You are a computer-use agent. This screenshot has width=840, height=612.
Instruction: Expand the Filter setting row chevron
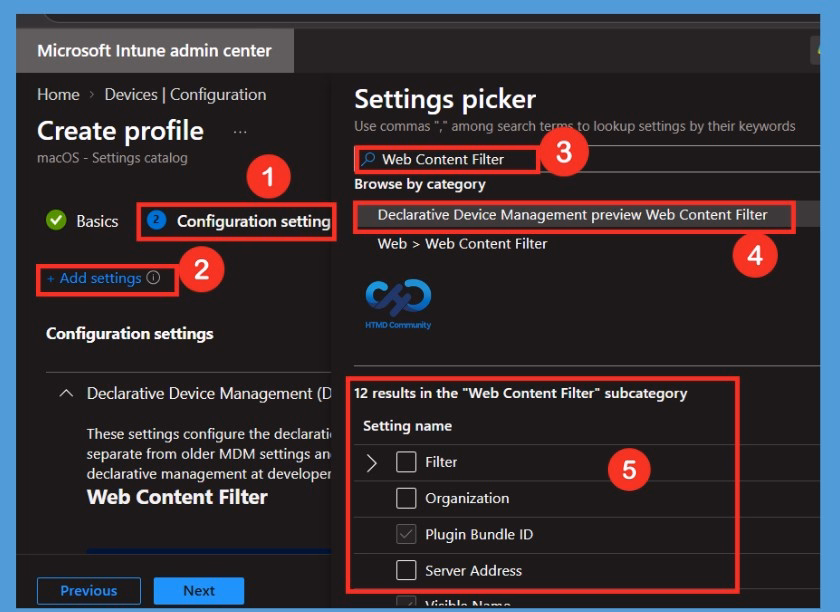(371, 462)
